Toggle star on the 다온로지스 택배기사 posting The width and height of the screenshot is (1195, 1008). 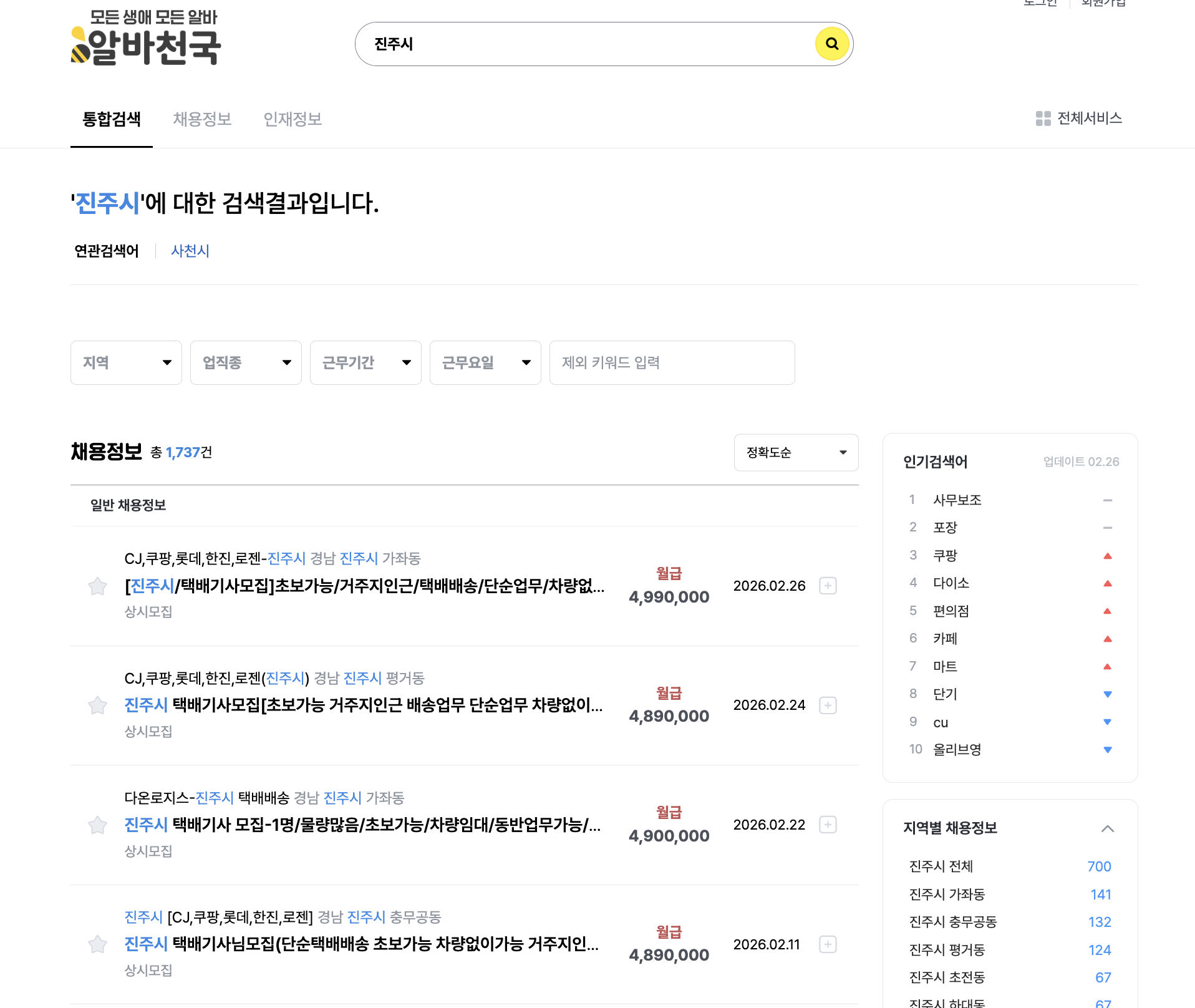(97, 825)
